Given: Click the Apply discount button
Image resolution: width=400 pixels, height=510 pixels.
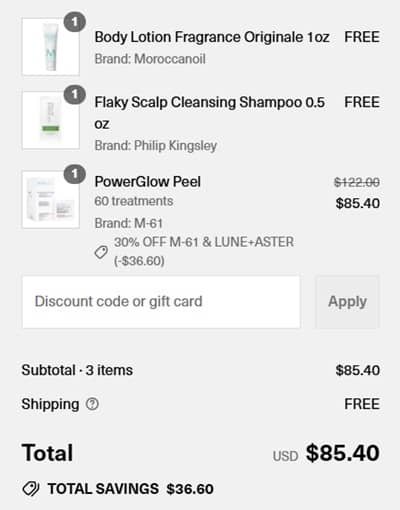Looking at the screenshot, I should click(348, 302).
